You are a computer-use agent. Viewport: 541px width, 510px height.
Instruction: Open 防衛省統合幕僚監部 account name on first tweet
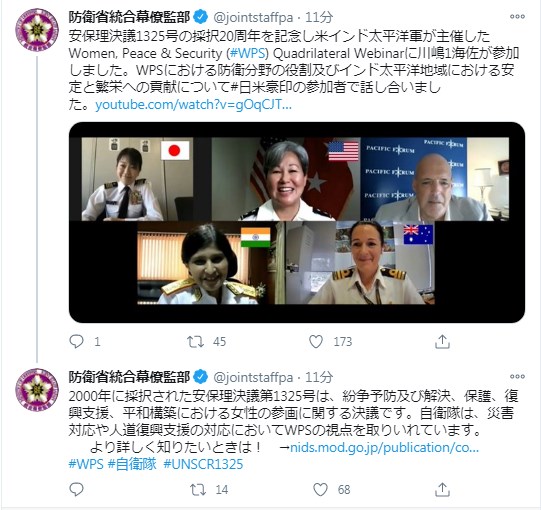129,17
